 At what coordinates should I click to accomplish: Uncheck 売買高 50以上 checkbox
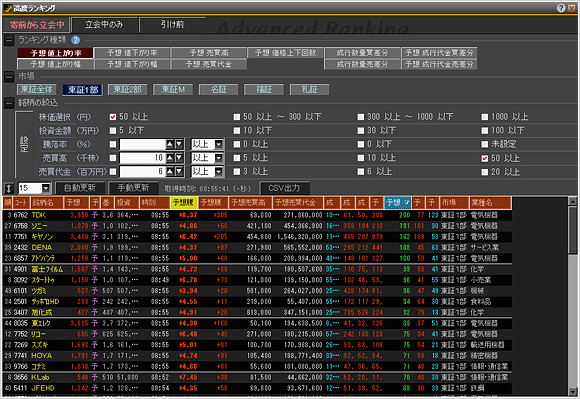click(485, 159)
